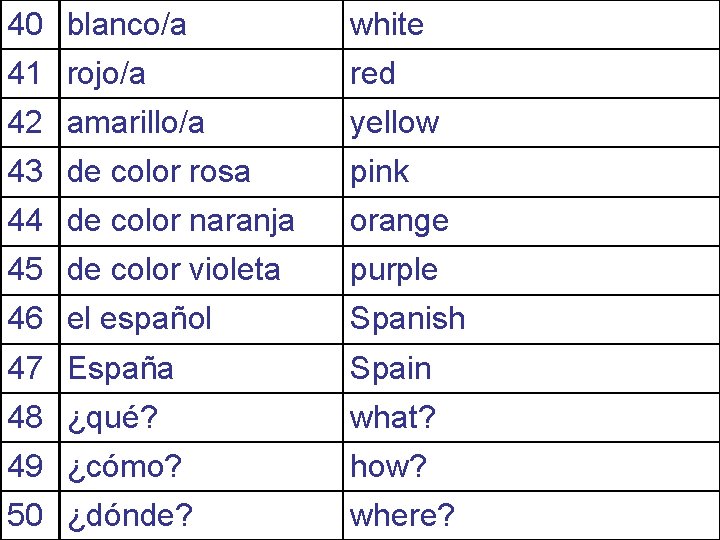The height and width of the screenshot is (540, 720).
Task: Click the word "España"
Action: 120,368
